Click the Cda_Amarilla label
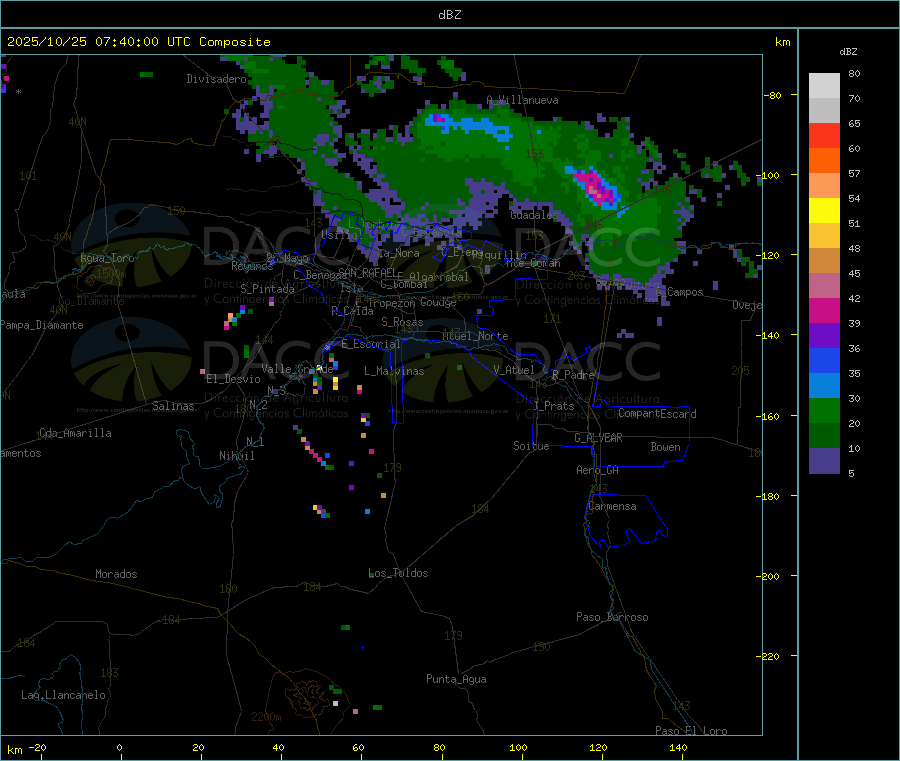 pyautogui.click(x=75, y=433)
